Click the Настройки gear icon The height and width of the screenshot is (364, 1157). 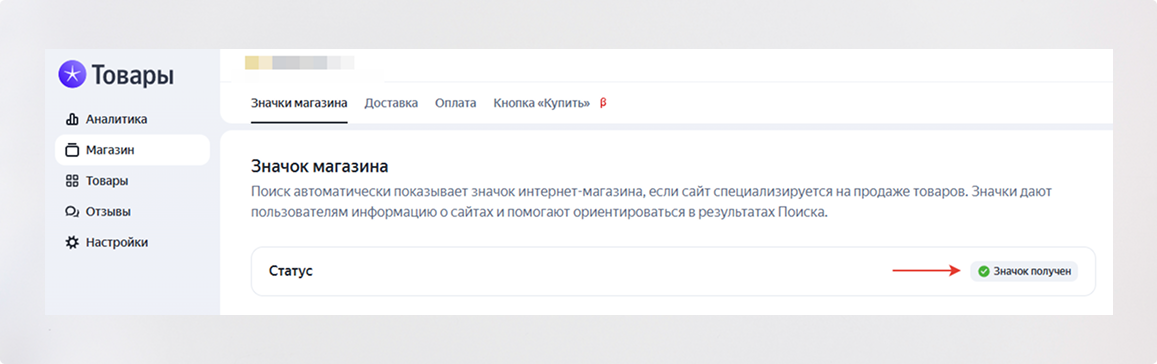(72, 242)
